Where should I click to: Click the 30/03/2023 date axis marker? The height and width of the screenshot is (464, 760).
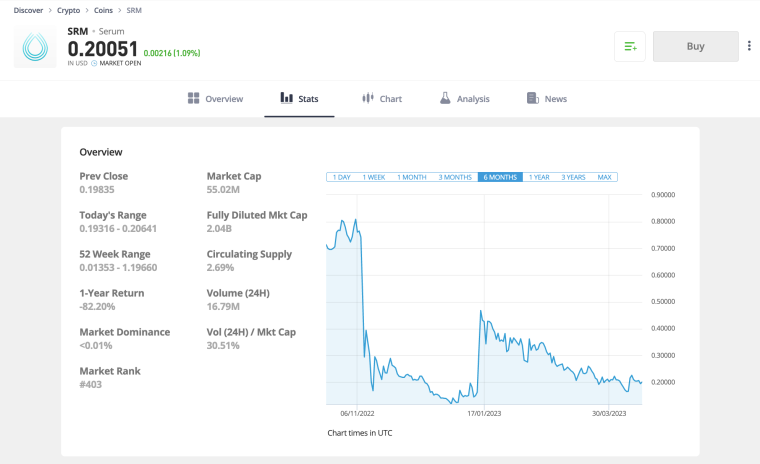pos(609,414)
